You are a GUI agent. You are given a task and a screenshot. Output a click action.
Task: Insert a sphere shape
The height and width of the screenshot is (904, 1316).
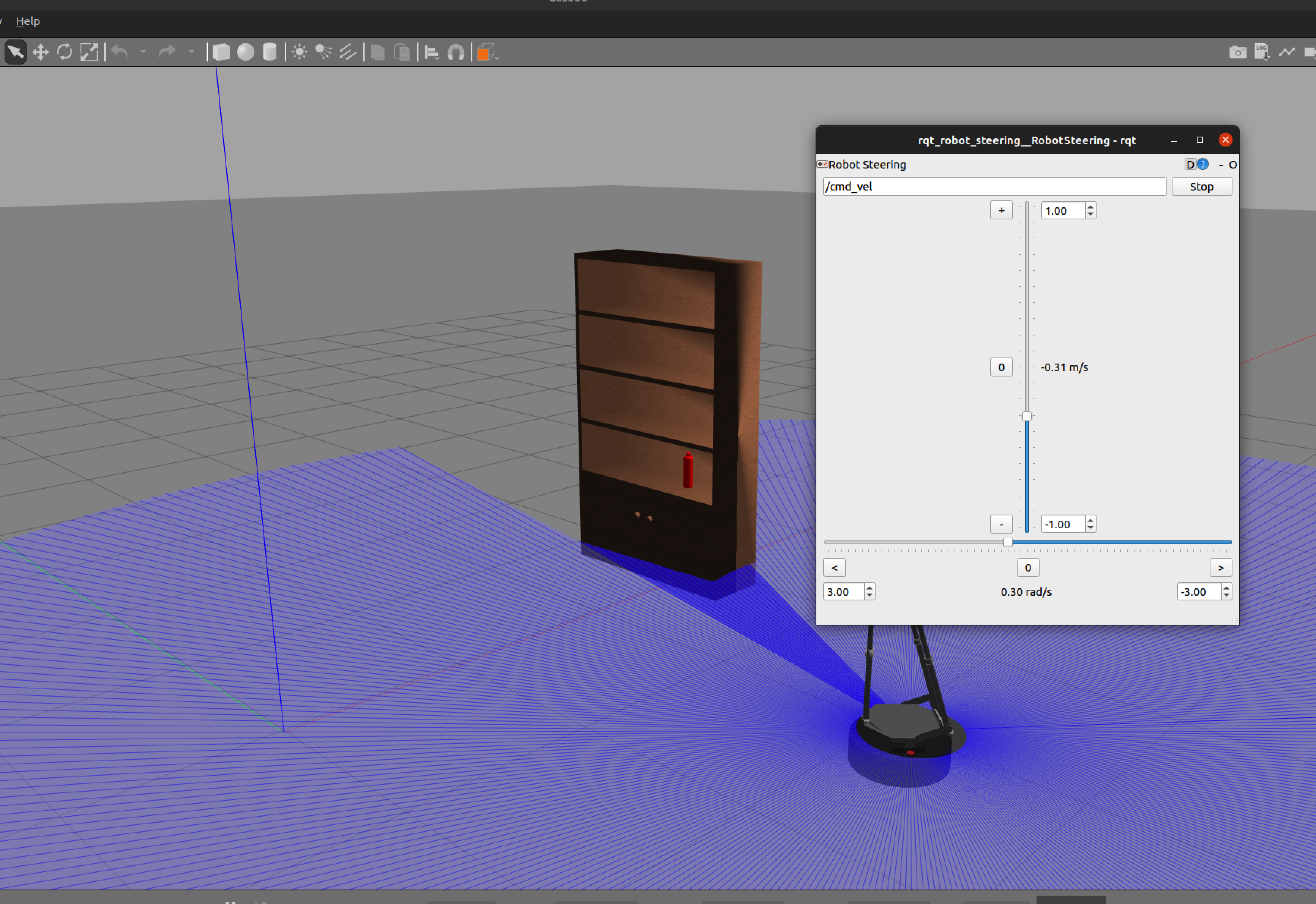click(x=245, y=53)
